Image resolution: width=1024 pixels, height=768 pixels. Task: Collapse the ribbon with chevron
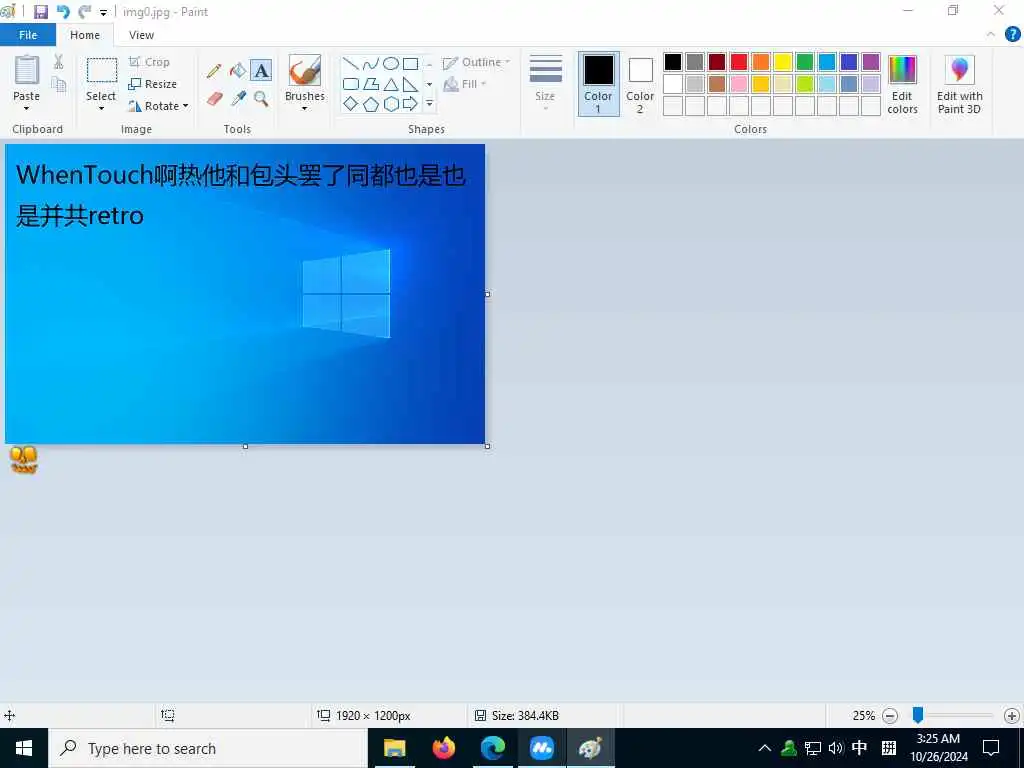[991, 35]
